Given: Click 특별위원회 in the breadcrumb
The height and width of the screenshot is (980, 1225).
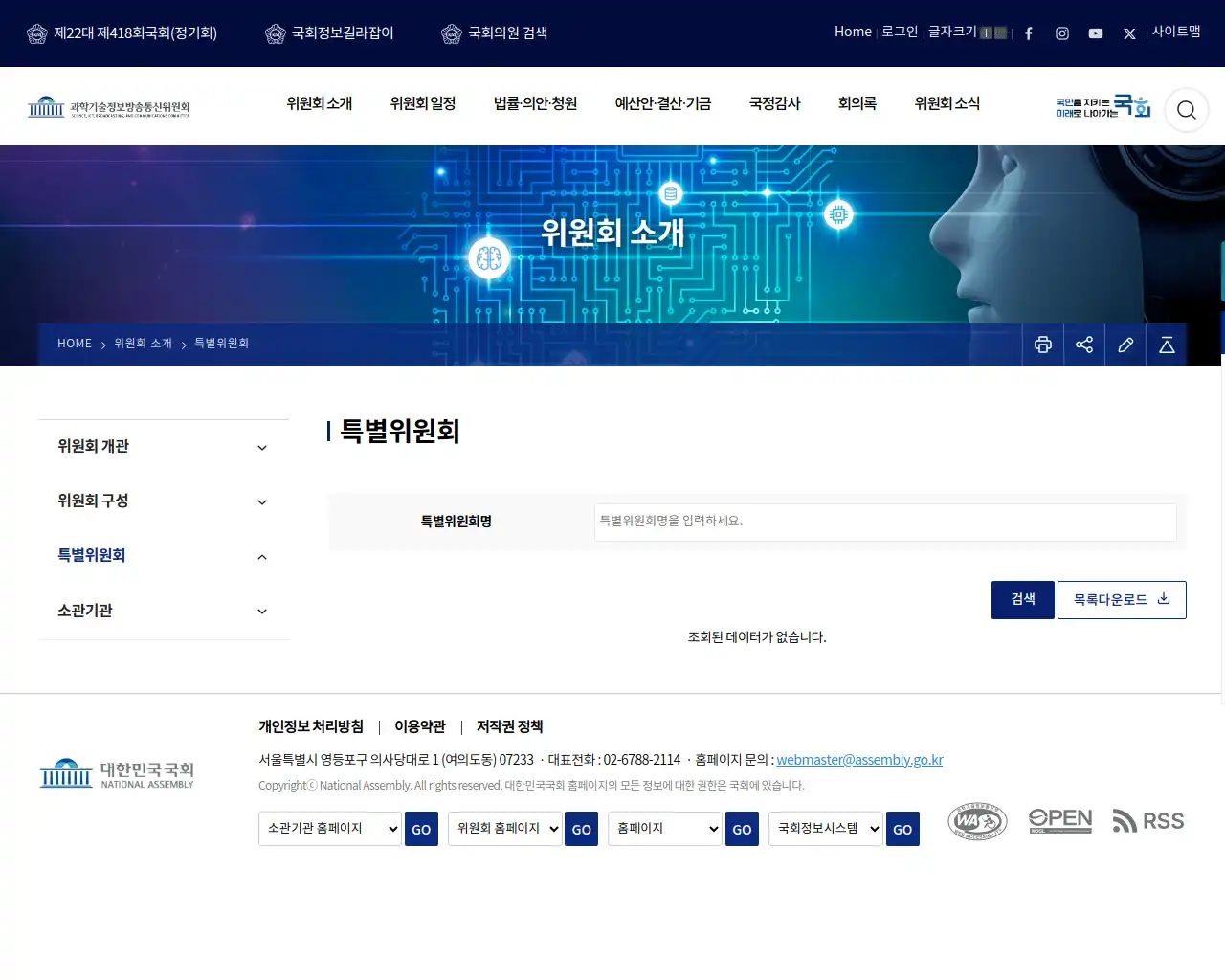Looking at the screenshot, I should click(x=222, y=344).
